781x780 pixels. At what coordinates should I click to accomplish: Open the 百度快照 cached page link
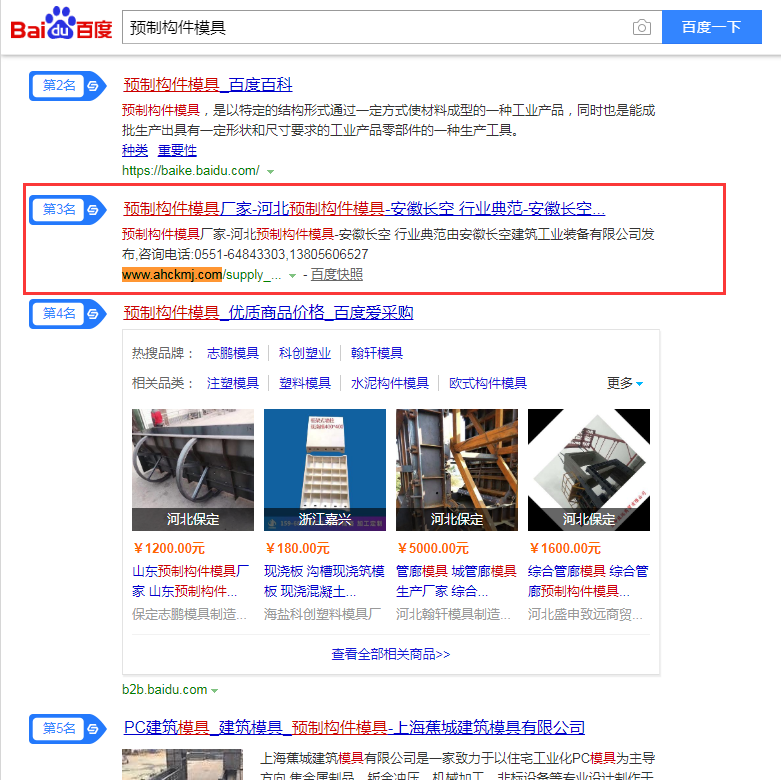(337, 274)
